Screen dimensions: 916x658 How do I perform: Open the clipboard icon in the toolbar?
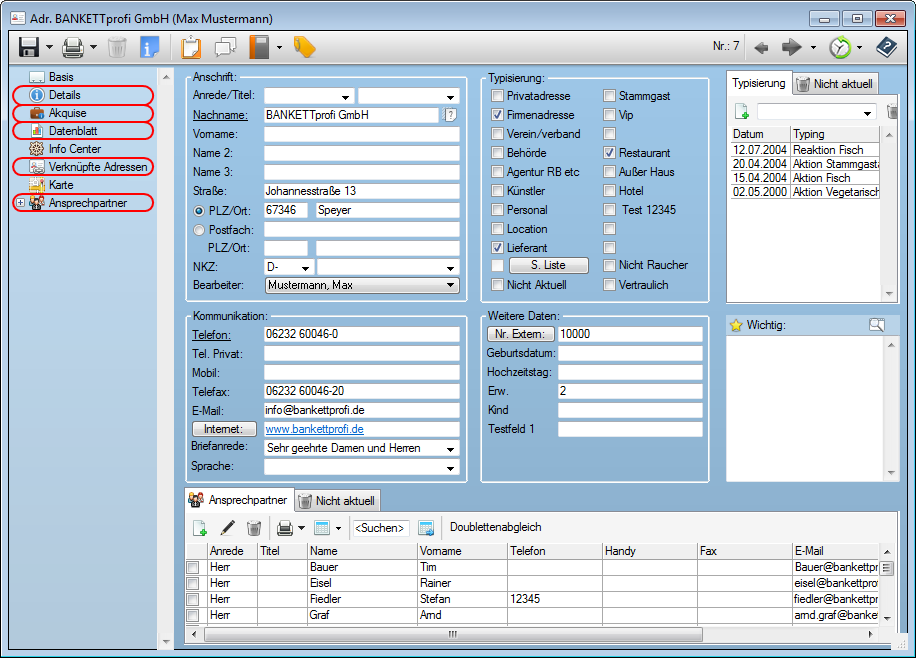tap(191, 47)
